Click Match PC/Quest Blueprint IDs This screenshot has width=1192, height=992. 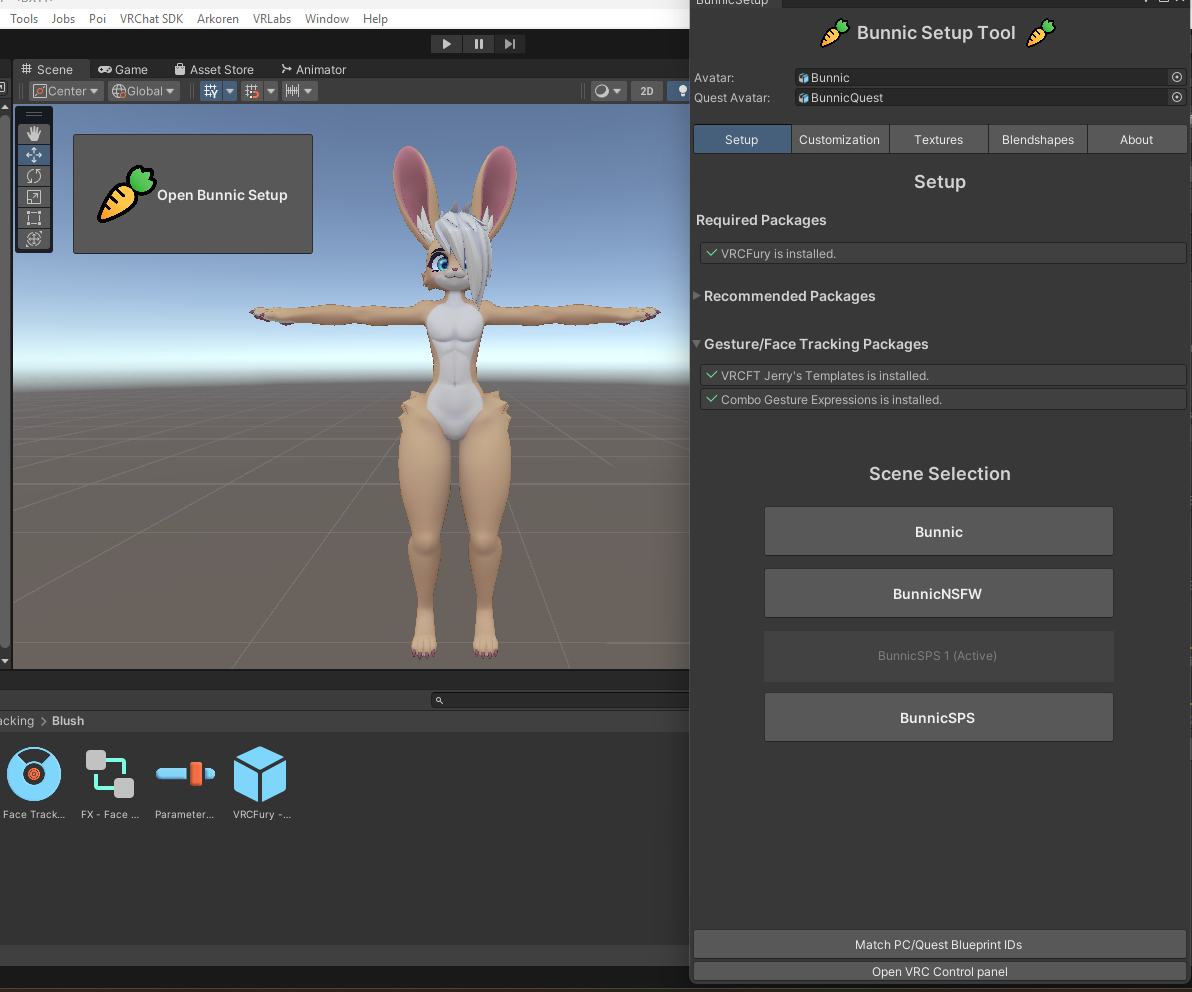point(939,944)
